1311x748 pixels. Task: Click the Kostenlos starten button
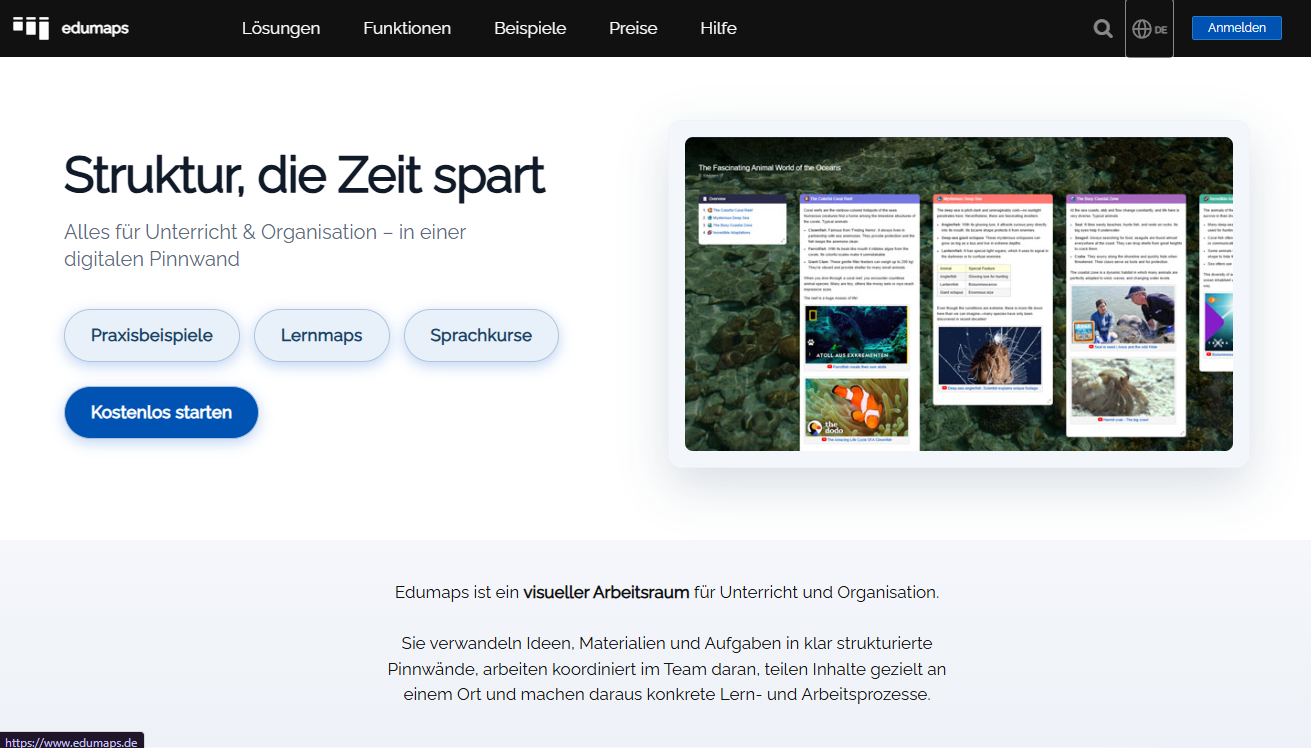pos(161,412)
